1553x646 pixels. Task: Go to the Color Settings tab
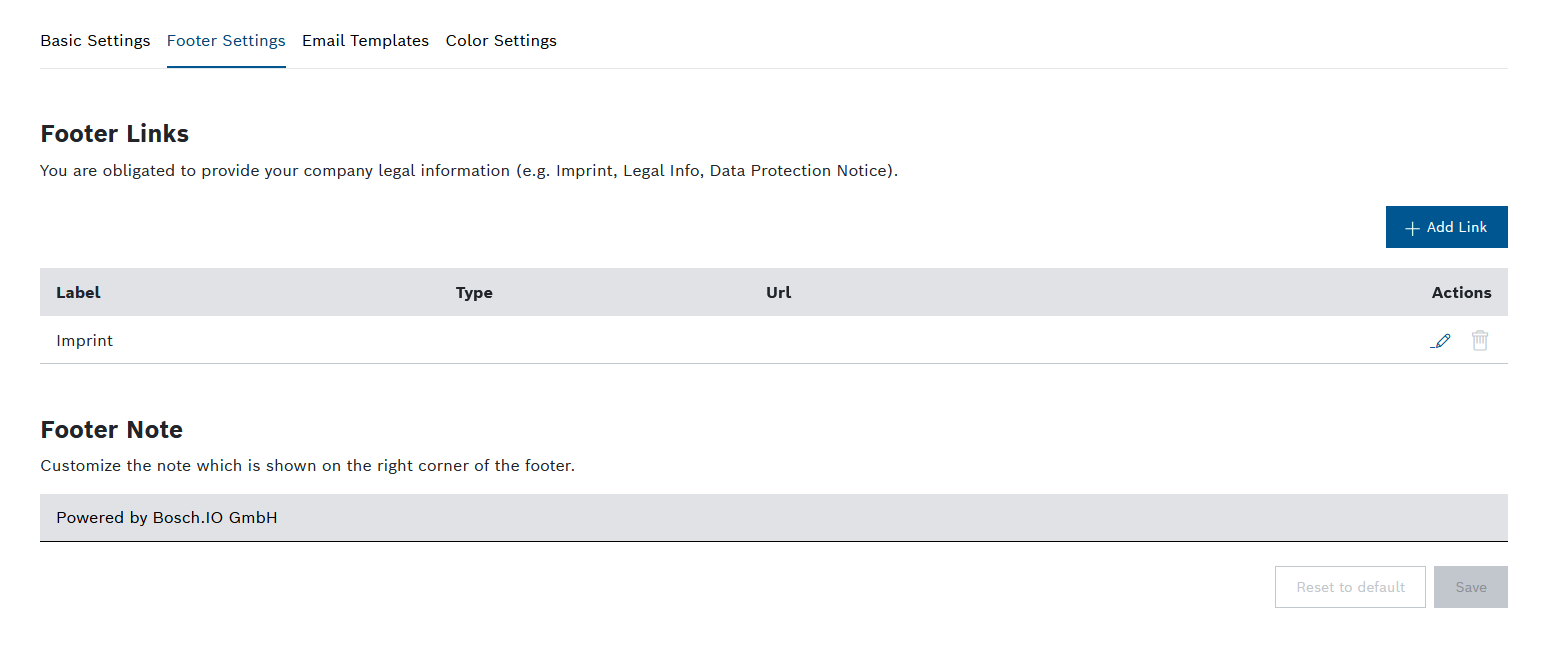tap(501, 41)
